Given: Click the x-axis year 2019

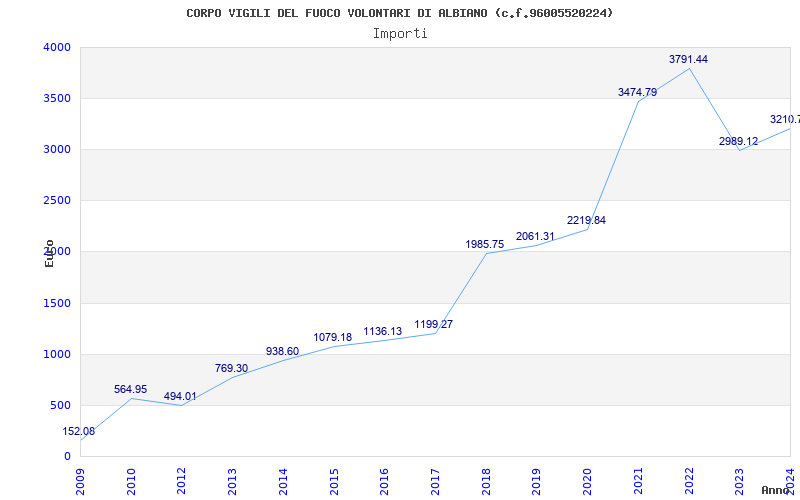Looking at the screenshot, I should click(x=536, y=481).
